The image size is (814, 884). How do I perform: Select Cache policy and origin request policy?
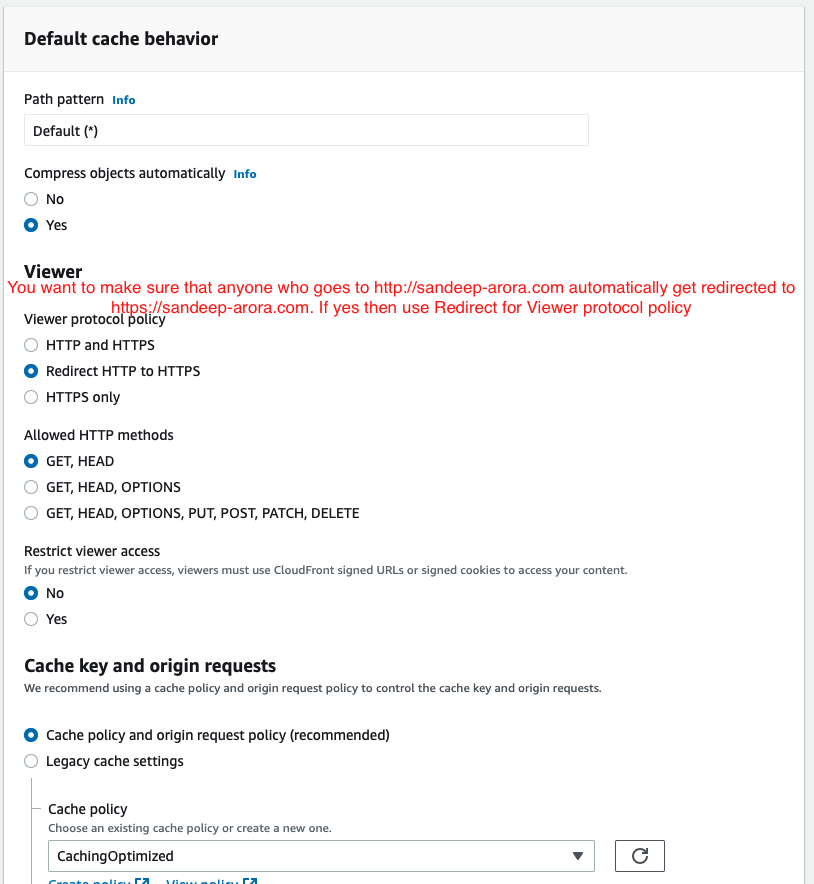pyautogui.click(x=31, y=735)
